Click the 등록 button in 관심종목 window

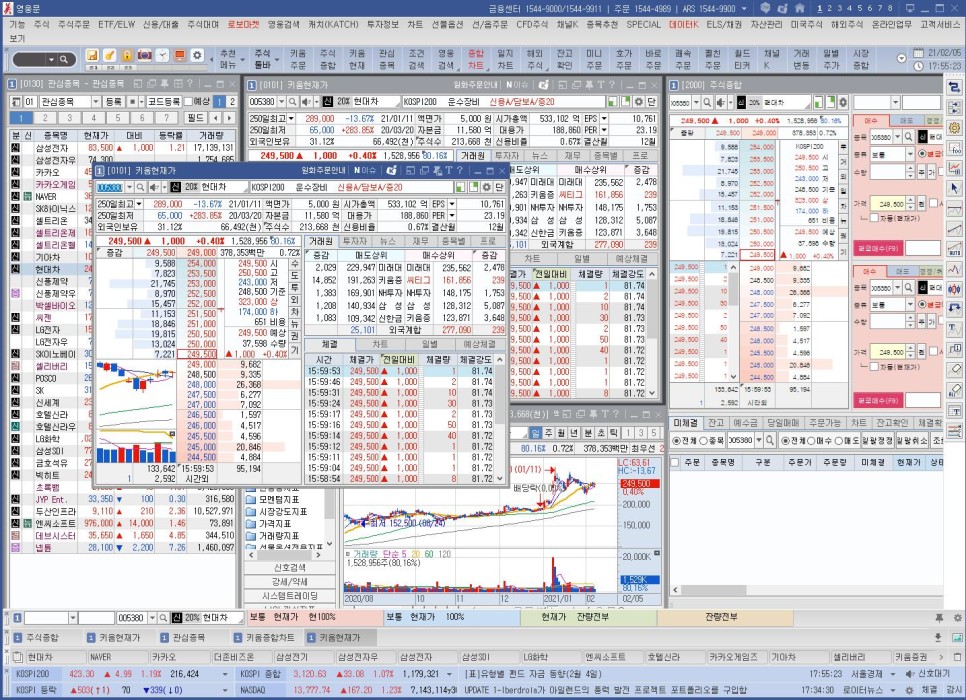pos(113,102)
